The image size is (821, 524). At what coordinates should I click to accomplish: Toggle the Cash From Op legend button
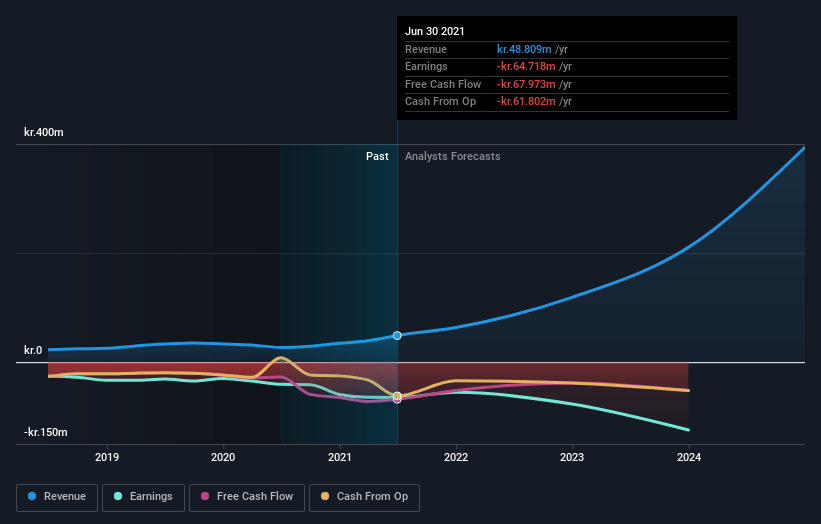pyautogui.click(x=364, y=497)
